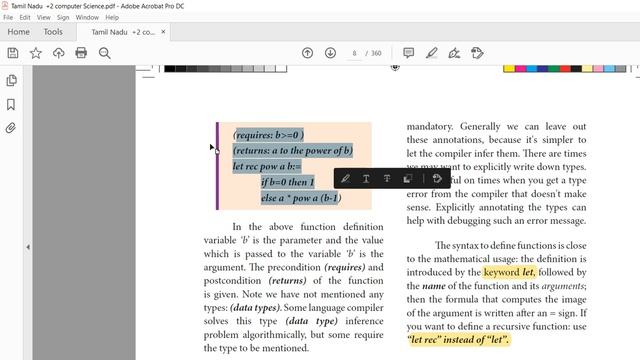Screen dimensions: 640x360
Task: Switch to the Home tab
Action: point(18,32)
